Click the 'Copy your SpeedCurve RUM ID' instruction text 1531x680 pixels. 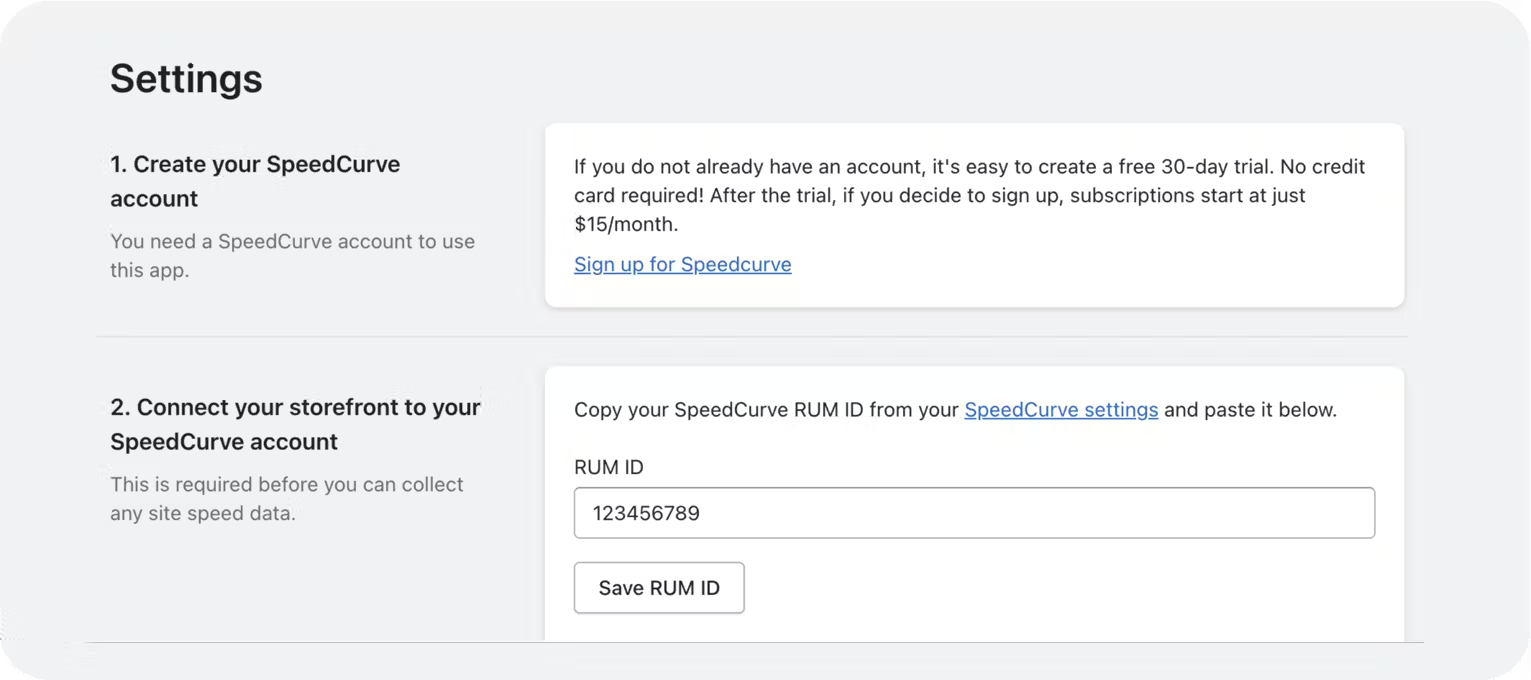955,410
